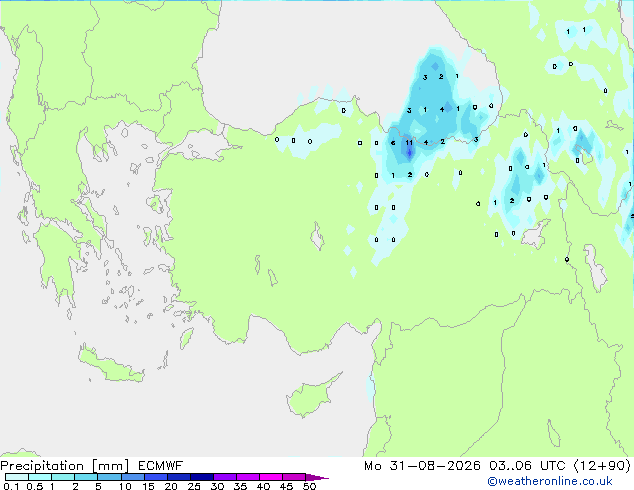
Task: Click the 0.1–0.5 mm palest legend swatch
Action: point(17,477)
